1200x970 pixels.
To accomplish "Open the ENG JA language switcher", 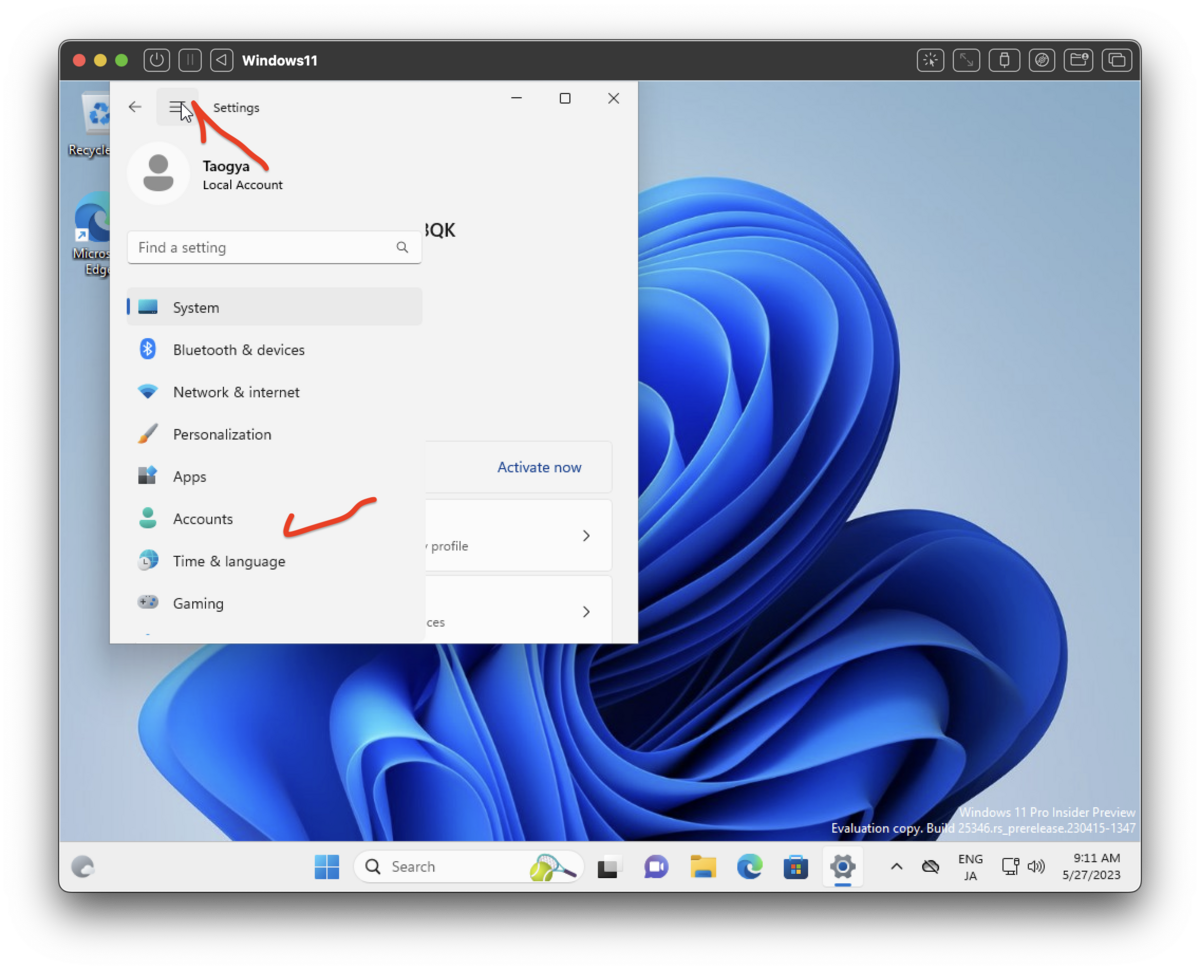I will pos(970,867).
